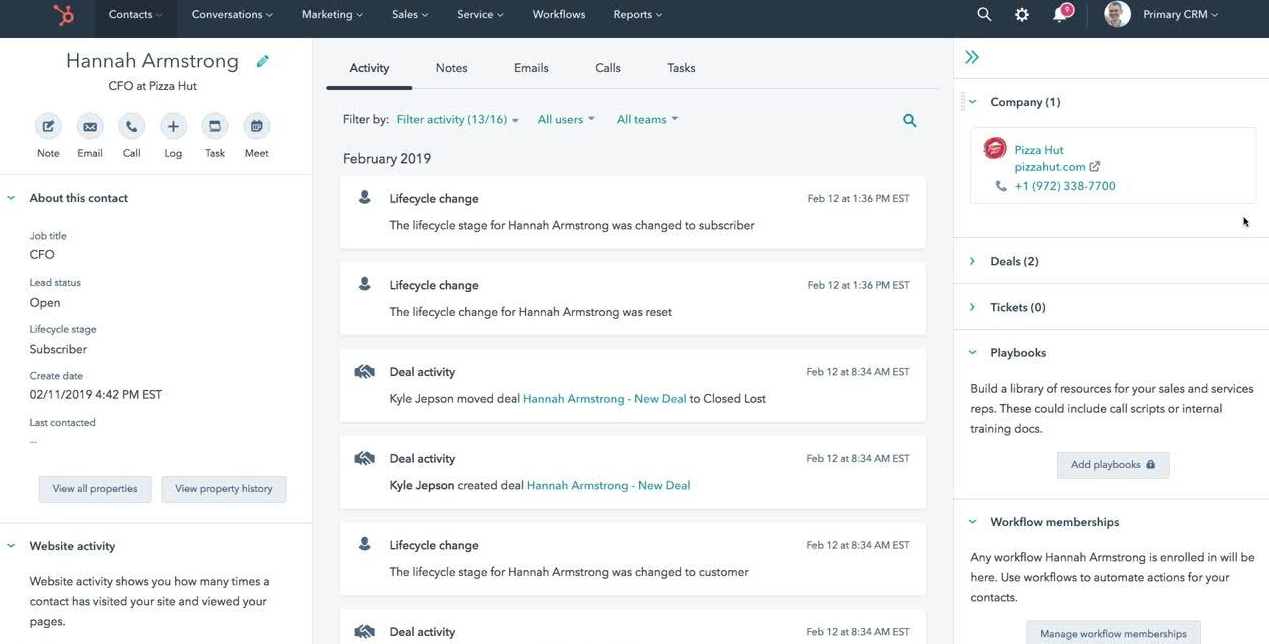Edit contact name with pencil icon
Viewport: 1269px width, 644px height.
point(262,62)
